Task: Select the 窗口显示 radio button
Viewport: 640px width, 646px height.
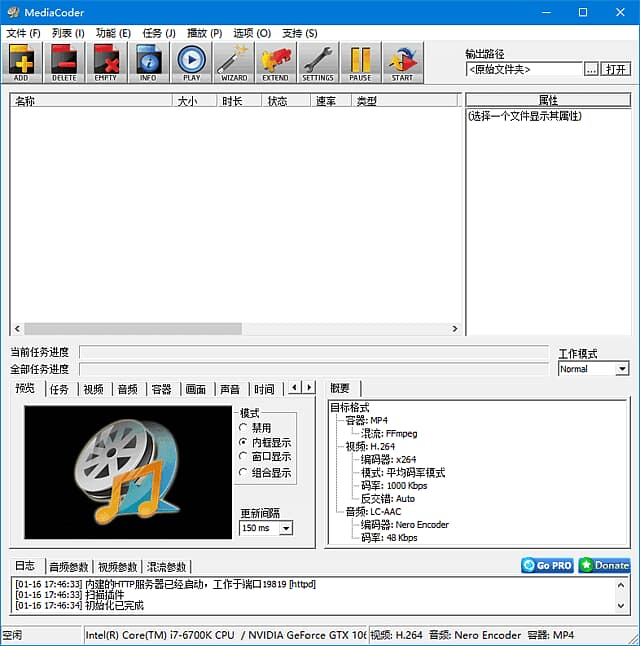Action: 244,457
